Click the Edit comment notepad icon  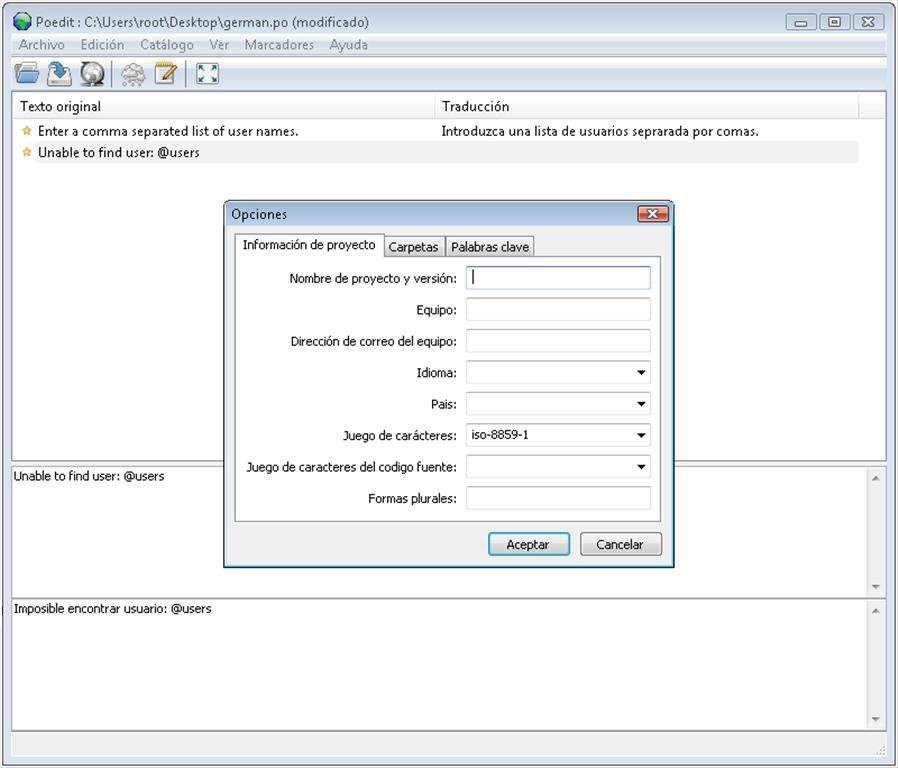coord(166,73)
